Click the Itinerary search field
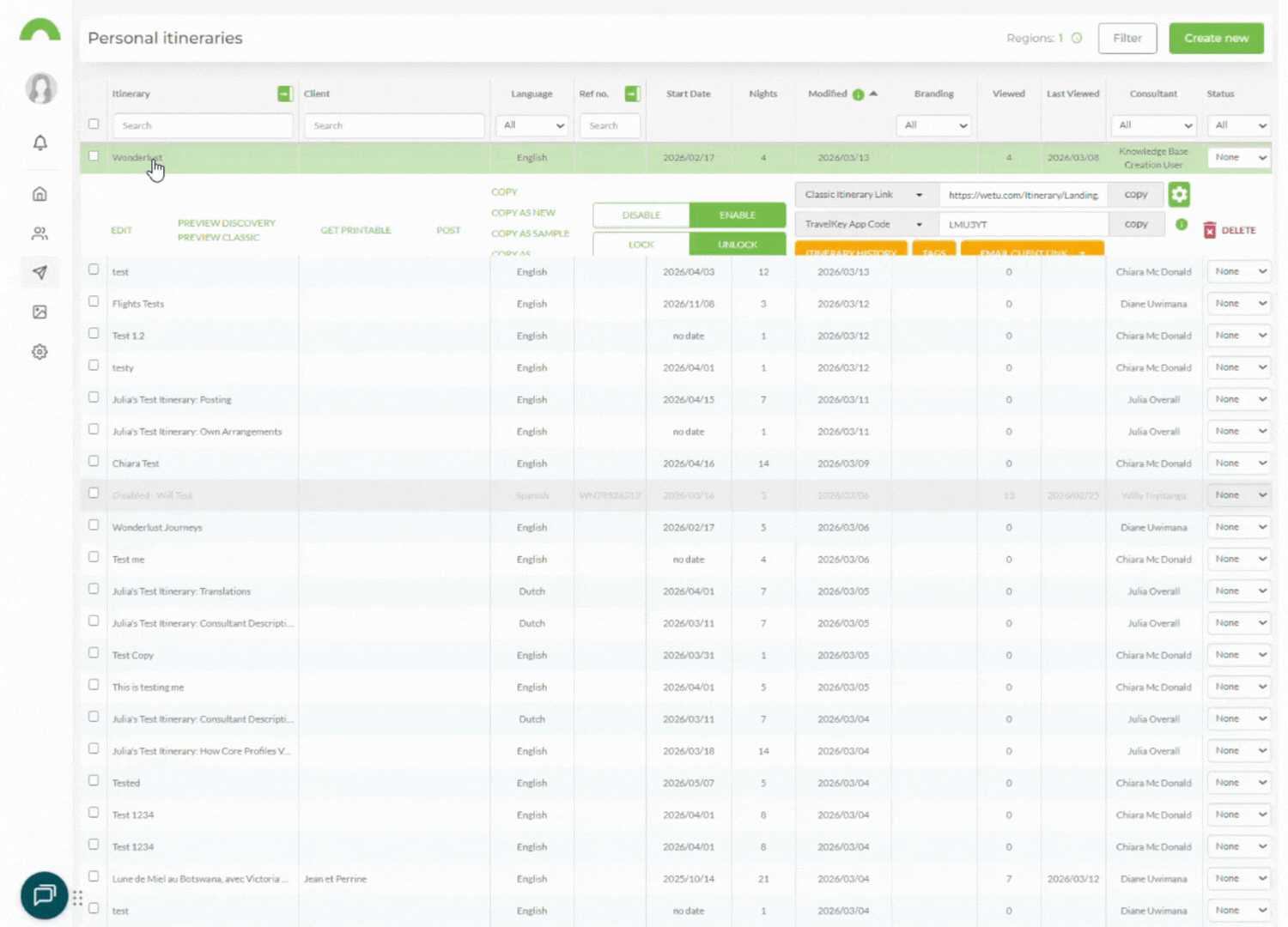Viewport: 1288px width, 927px height. pyautogui.click(x=203, y=125)
